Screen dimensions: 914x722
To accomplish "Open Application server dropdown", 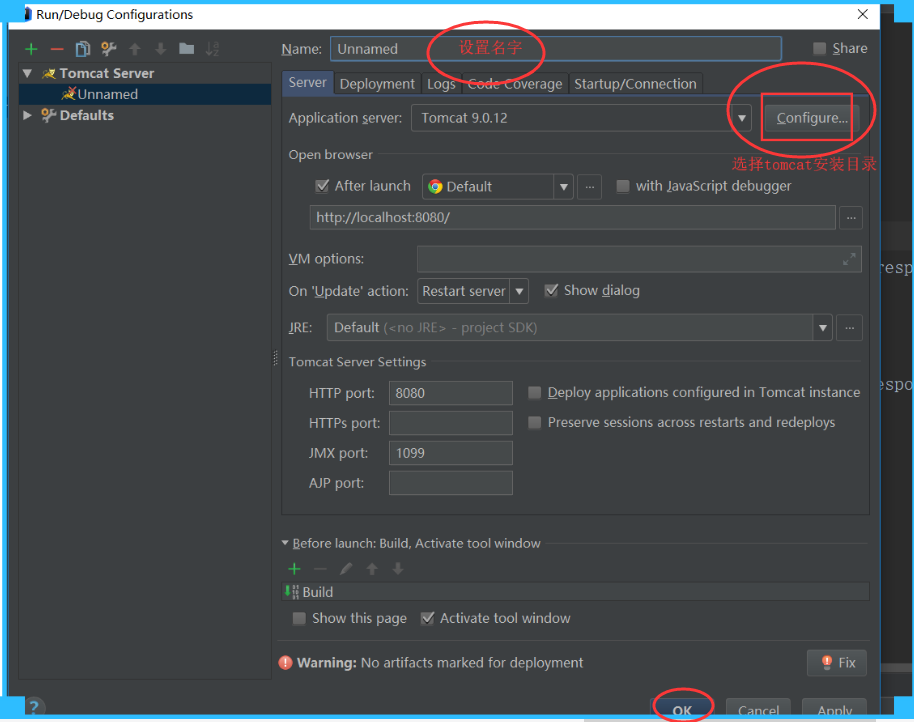I will [x=741, y=118].
